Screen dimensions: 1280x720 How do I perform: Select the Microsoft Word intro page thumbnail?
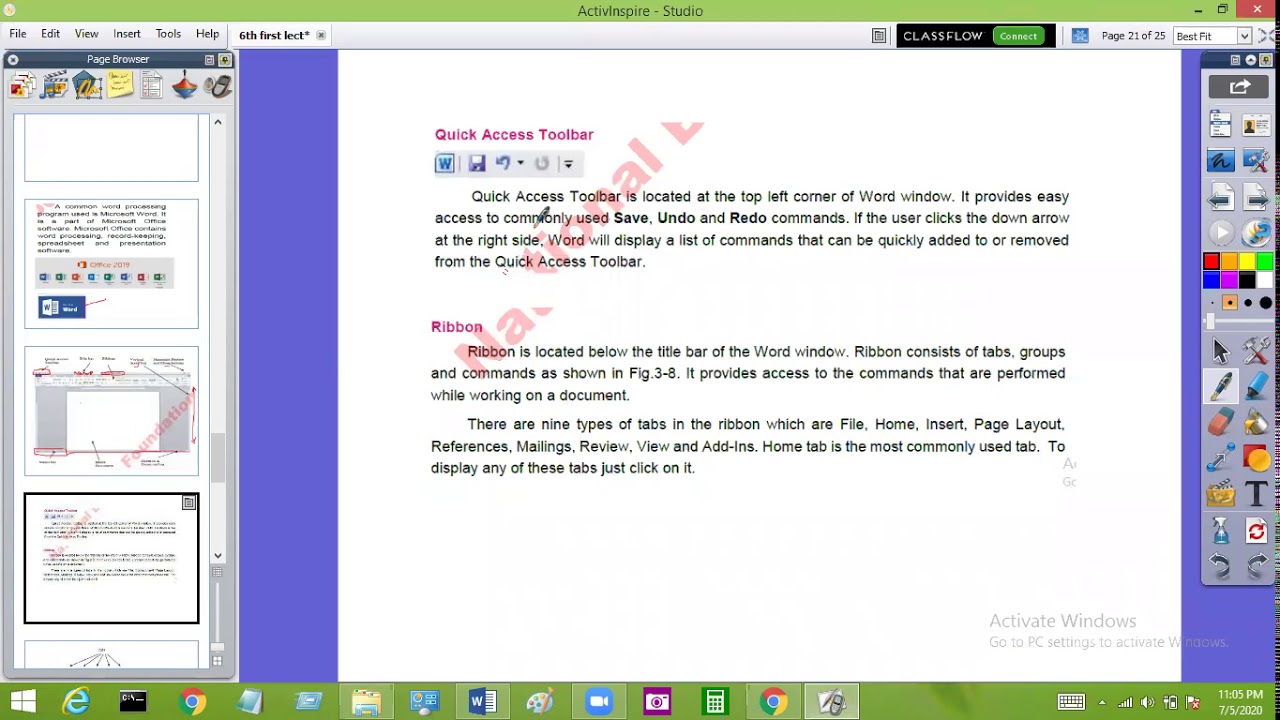tap(111, 264)
